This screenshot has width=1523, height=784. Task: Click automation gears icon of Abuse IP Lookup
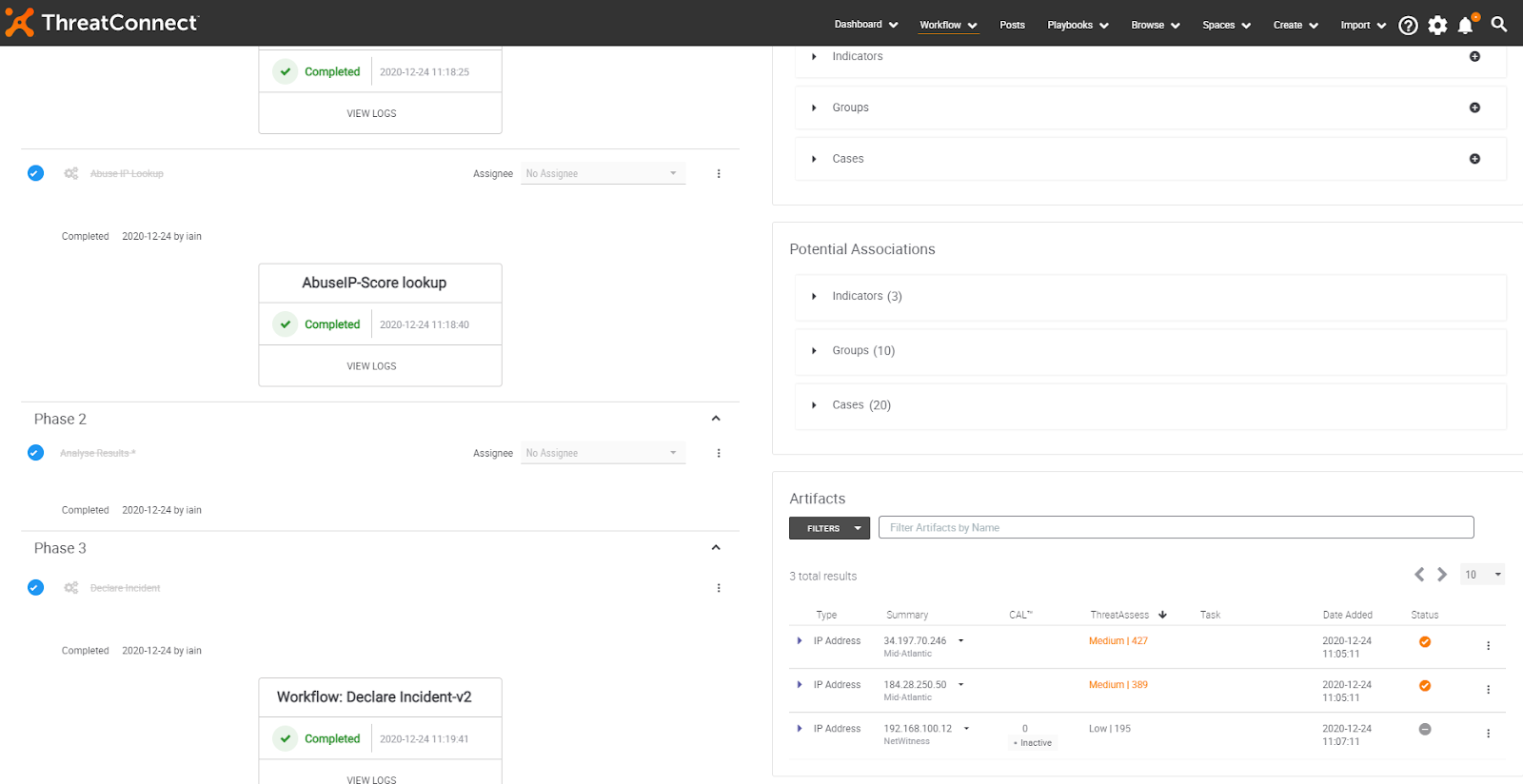point(71,173)
